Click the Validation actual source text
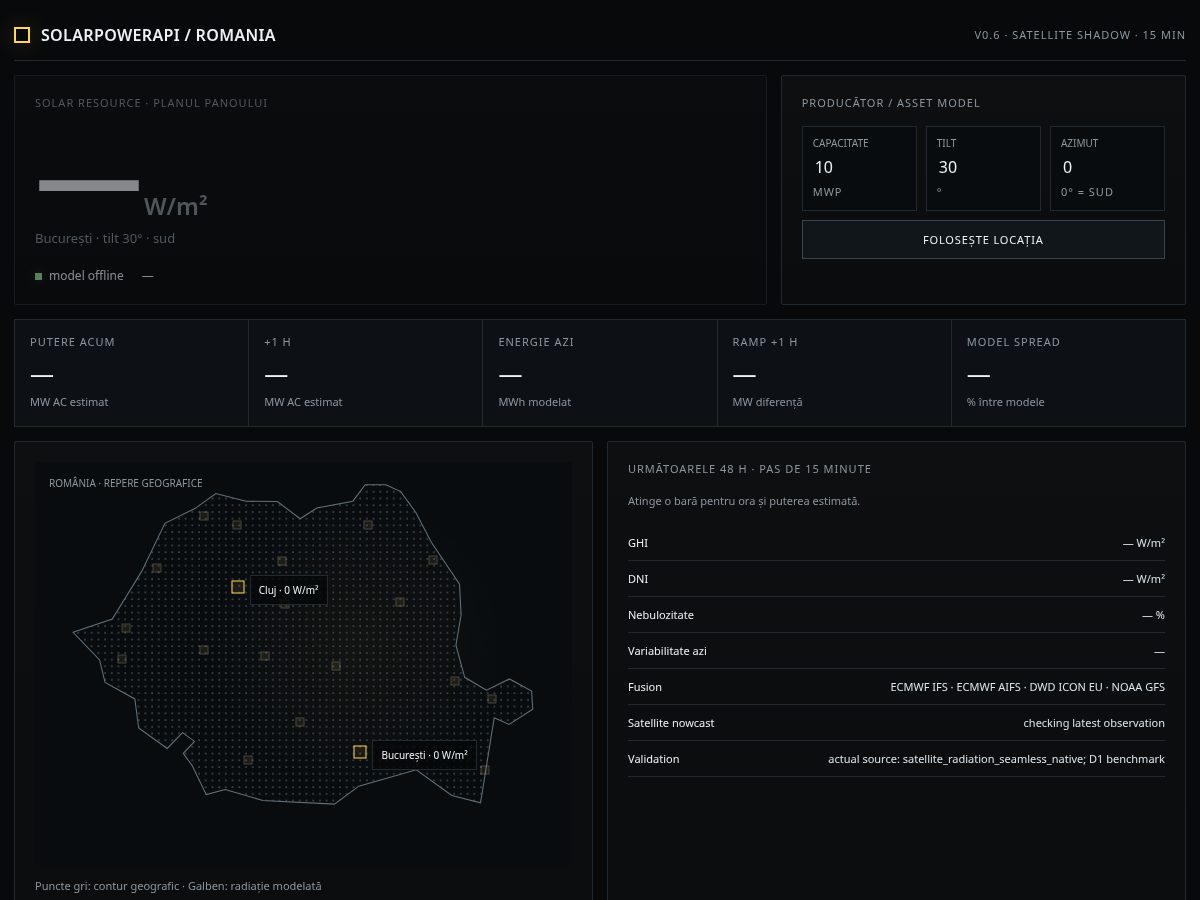Viewport: 1200px width, 900px height. tap(996, 759)
